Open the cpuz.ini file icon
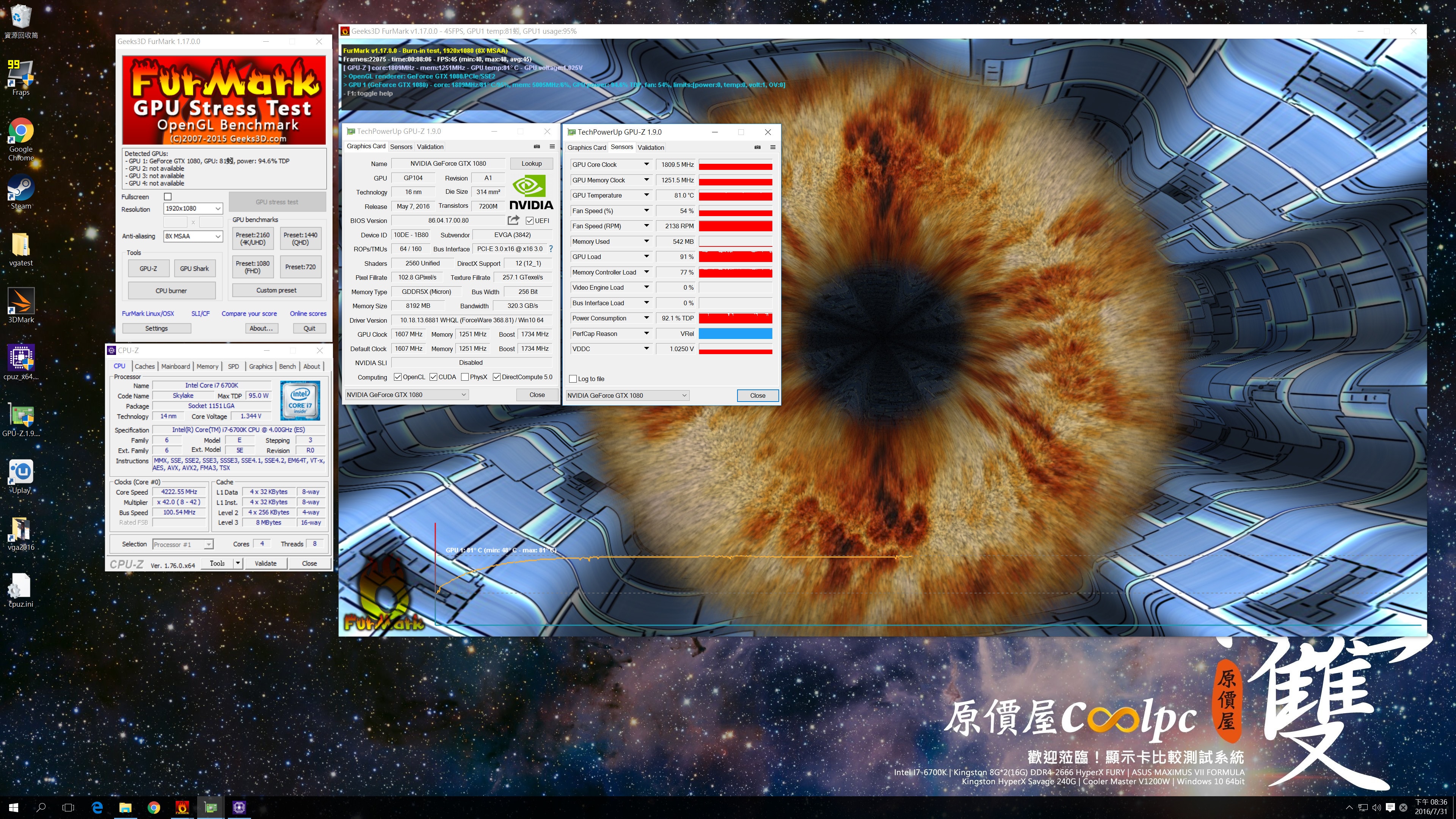Image resolution: width=1456 pixels, height=819 pixels. coord(21,590)
